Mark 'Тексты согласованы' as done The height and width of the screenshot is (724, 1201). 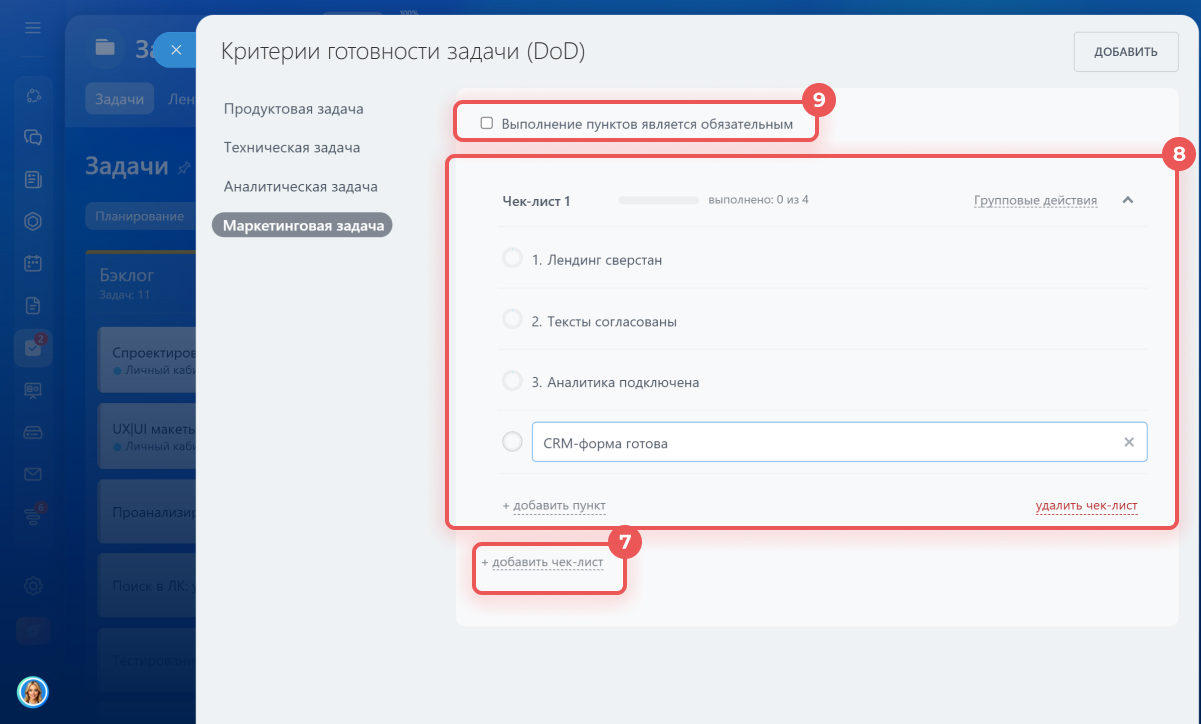pyautogui.click(x=512, y=320)
